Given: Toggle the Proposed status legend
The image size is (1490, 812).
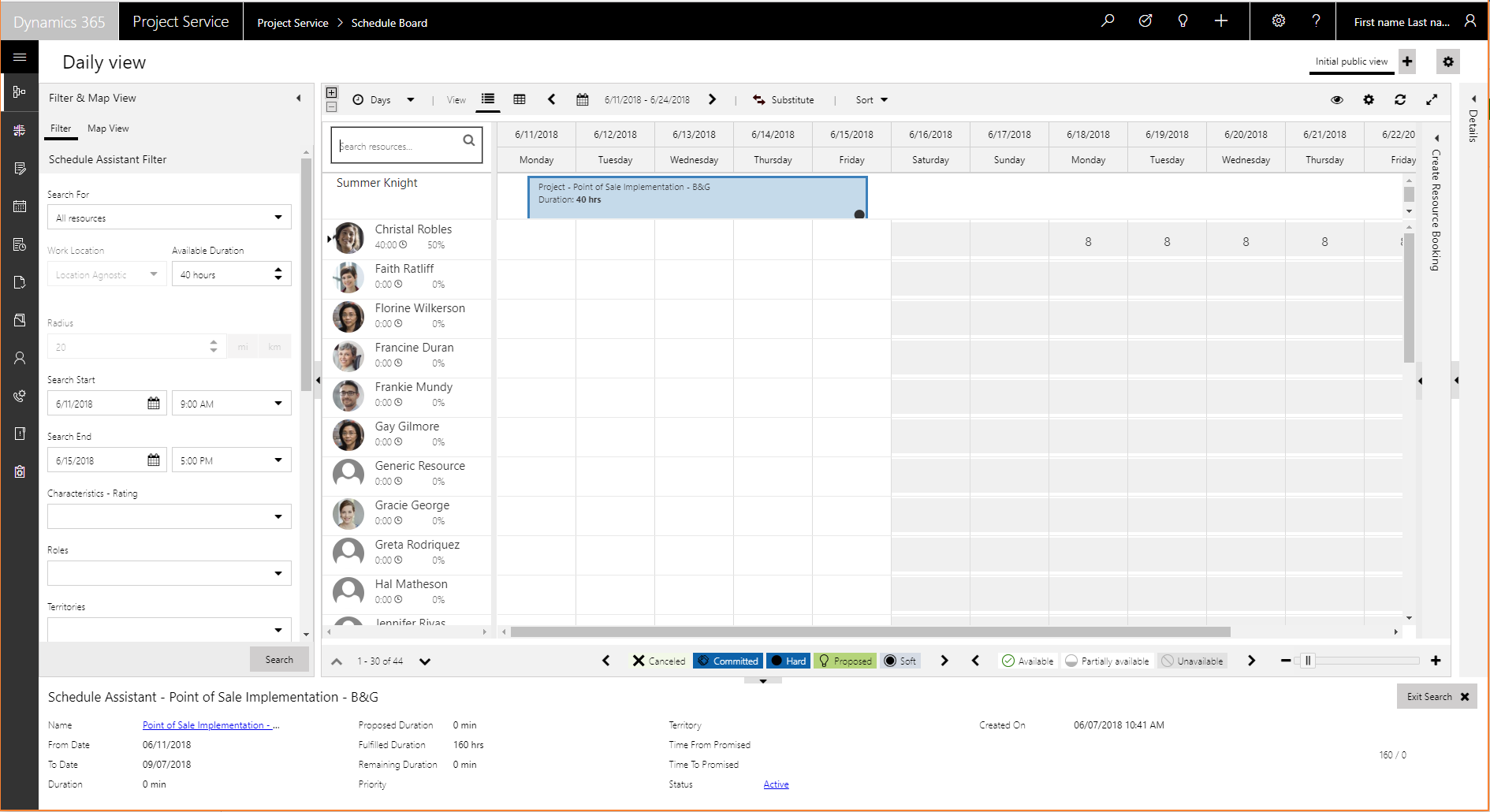Looking at the screenshot, I should [845, 661].
